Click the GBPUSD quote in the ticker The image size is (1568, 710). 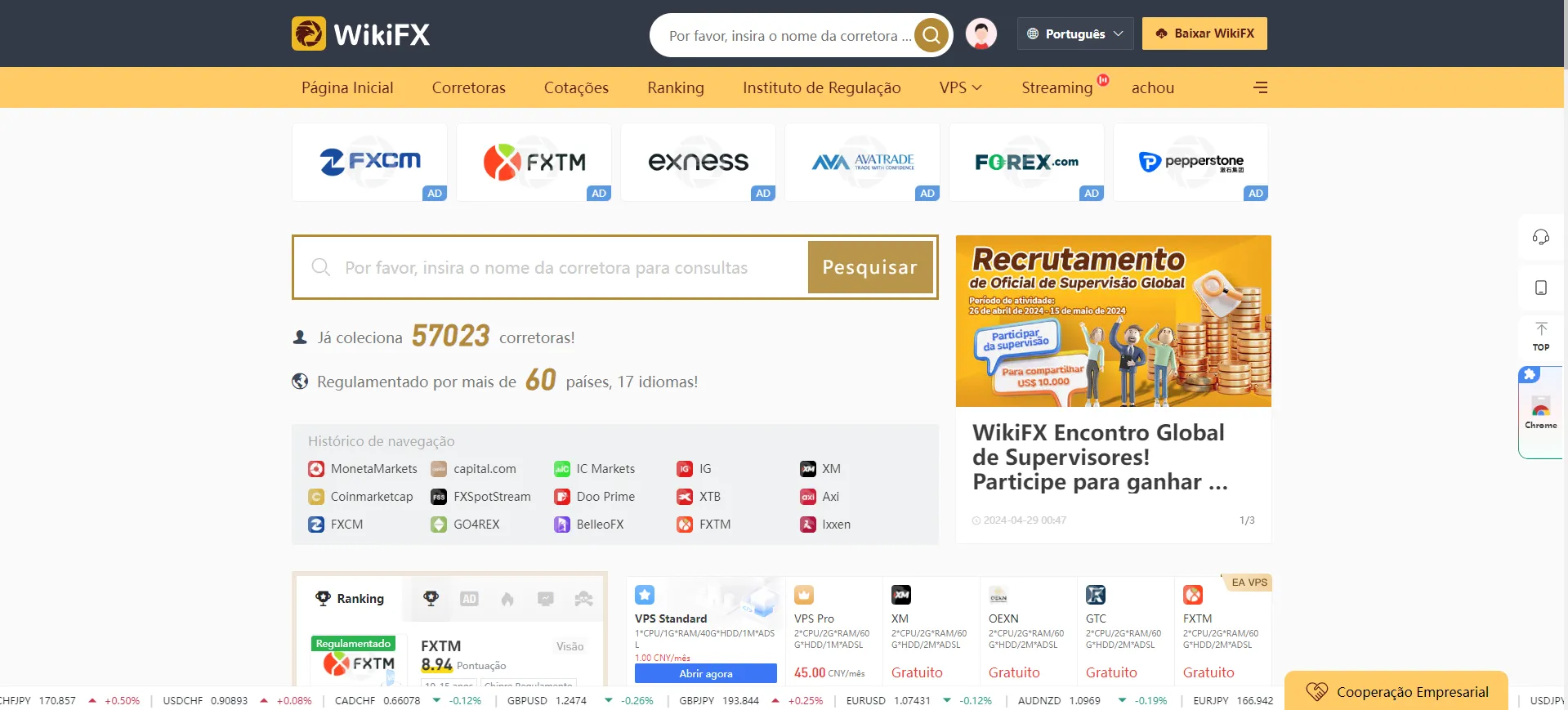point(580,701)
